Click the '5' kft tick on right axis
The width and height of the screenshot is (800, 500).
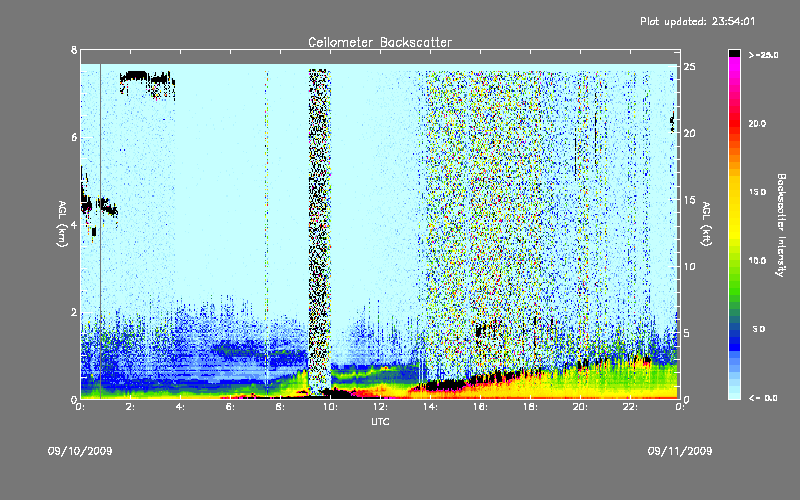(x=687, y=333)
